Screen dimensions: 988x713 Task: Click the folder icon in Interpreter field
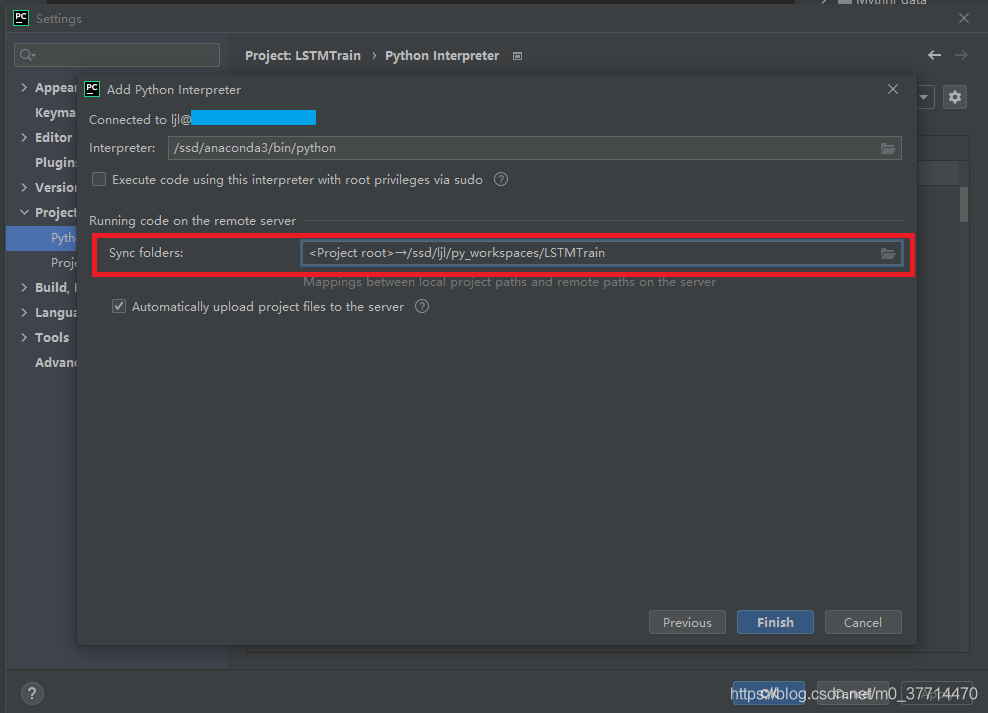887,148
